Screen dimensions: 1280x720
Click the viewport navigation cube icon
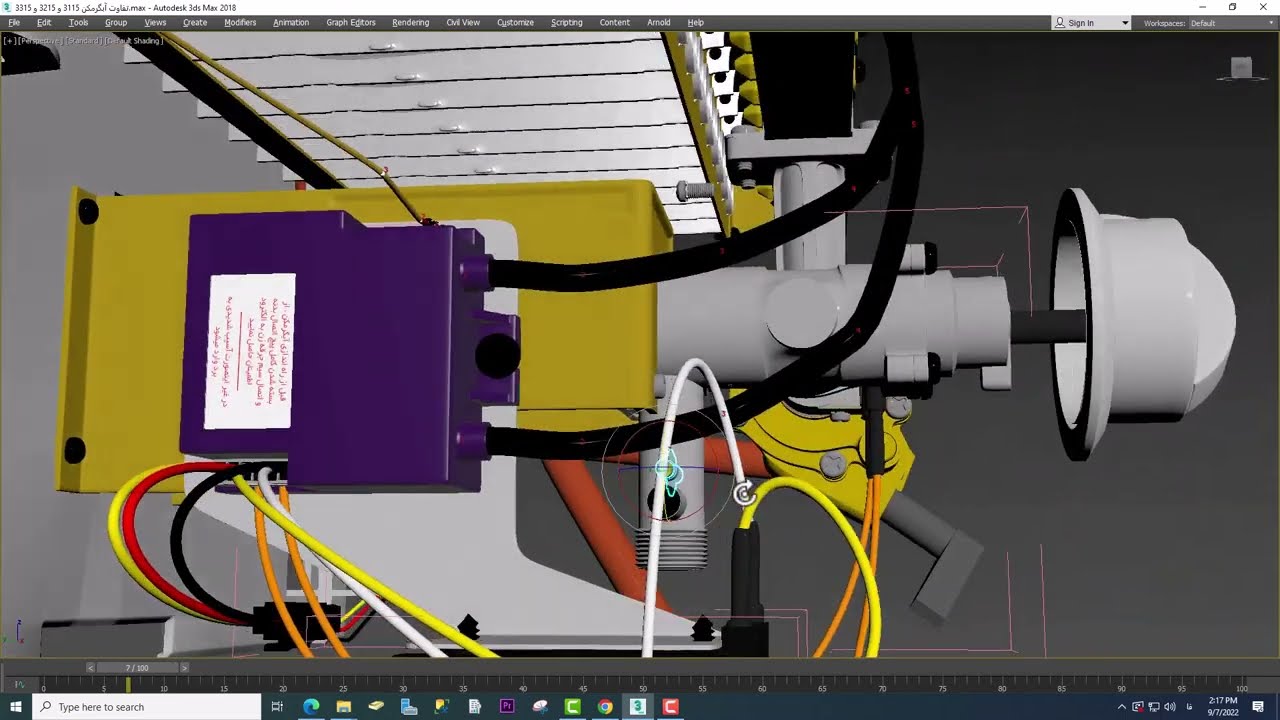coord(1241,67)
